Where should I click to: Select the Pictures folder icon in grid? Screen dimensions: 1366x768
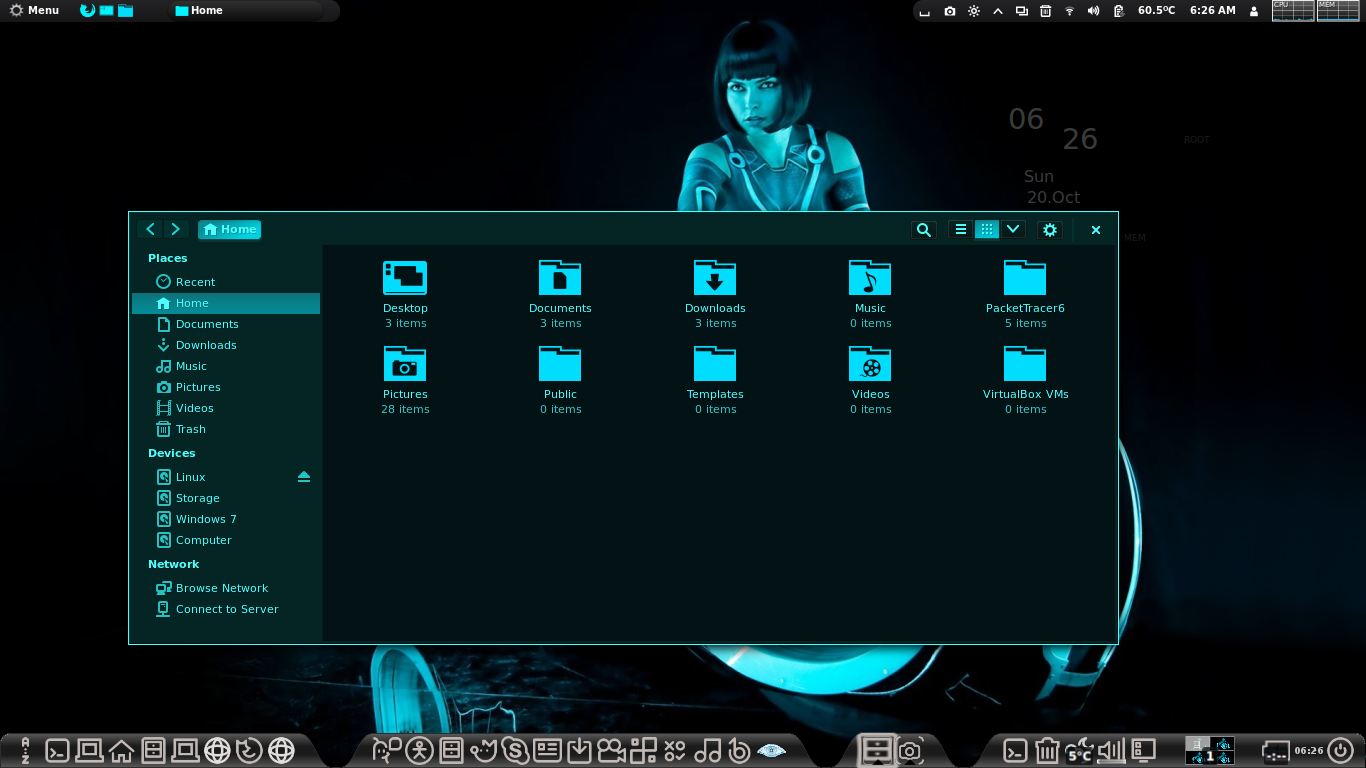tap(405, 364)
